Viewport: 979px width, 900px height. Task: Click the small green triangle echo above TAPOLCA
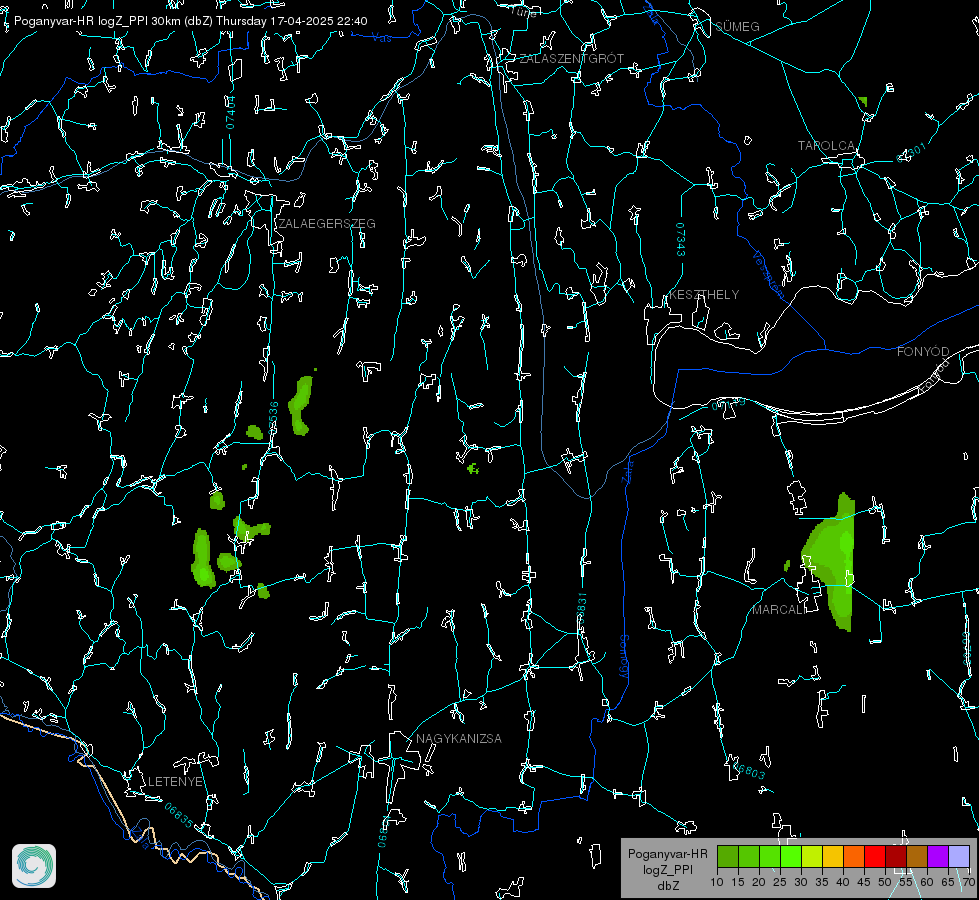click(x=863, y=101)
